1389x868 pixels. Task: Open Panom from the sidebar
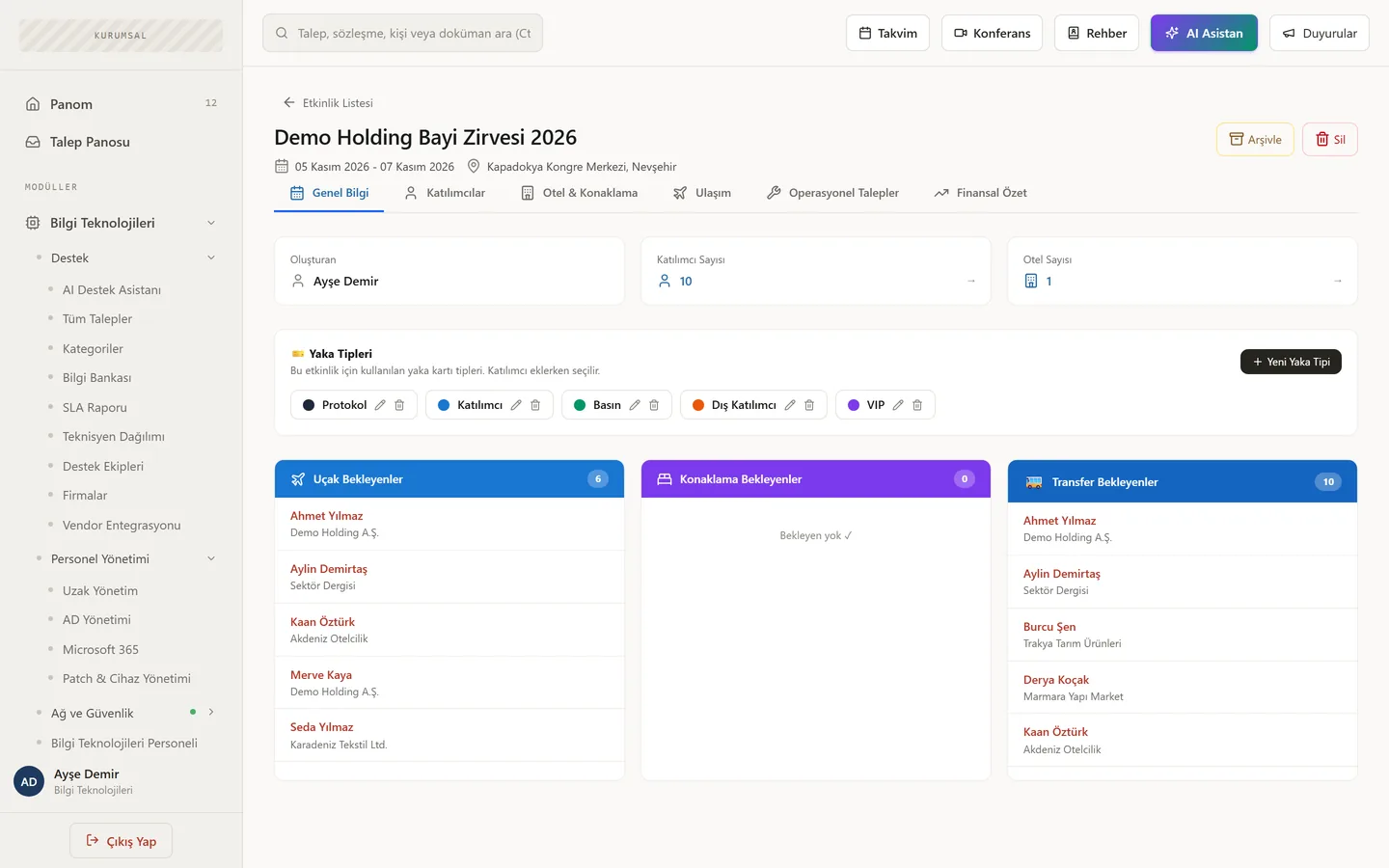tap(121, 104)
